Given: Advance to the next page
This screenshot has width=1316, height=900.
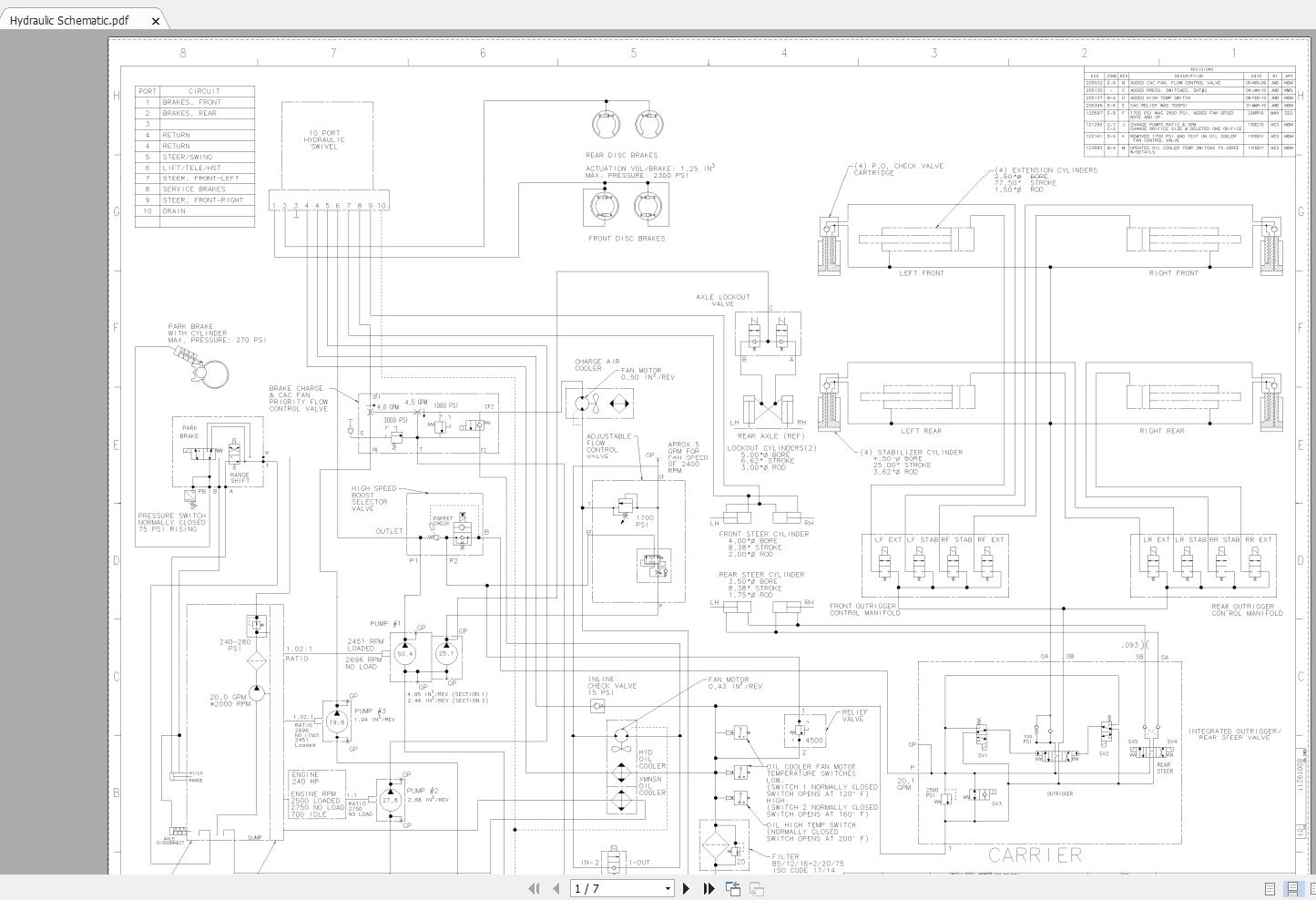Looking at the screenshot, I should (687, 888).
